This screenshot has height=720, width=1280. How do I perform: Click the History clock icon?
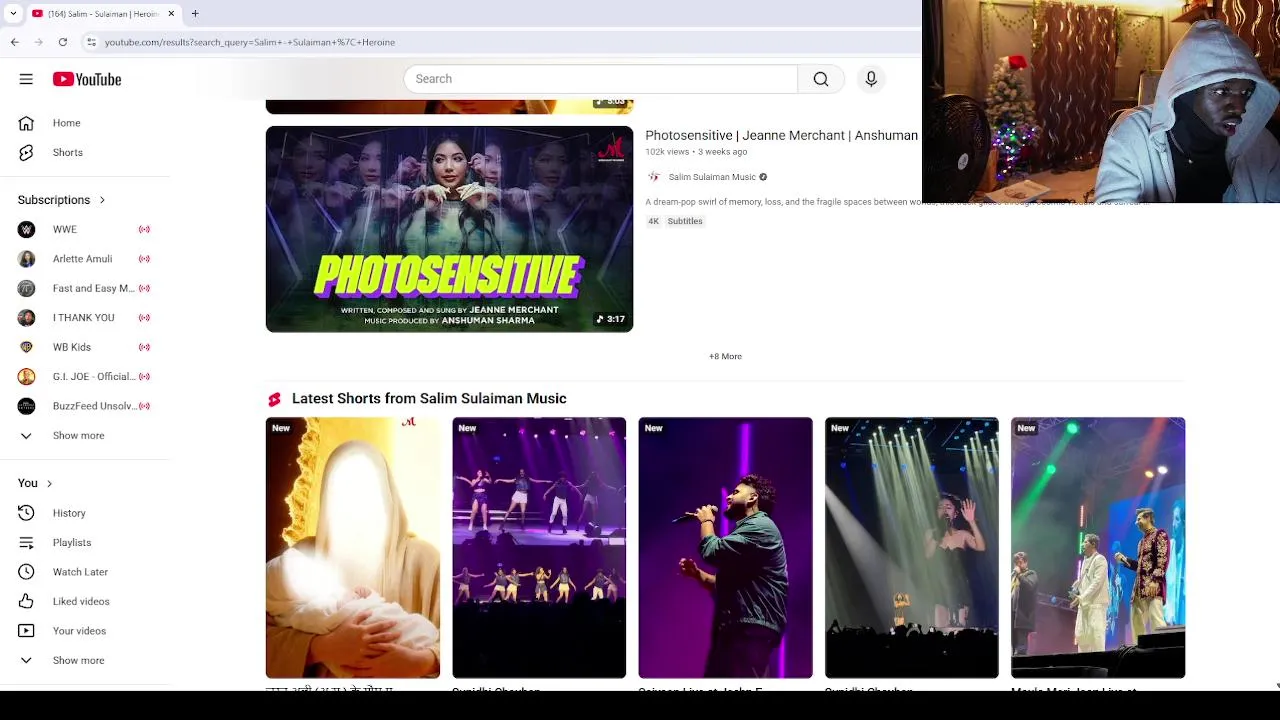(26, 513)
